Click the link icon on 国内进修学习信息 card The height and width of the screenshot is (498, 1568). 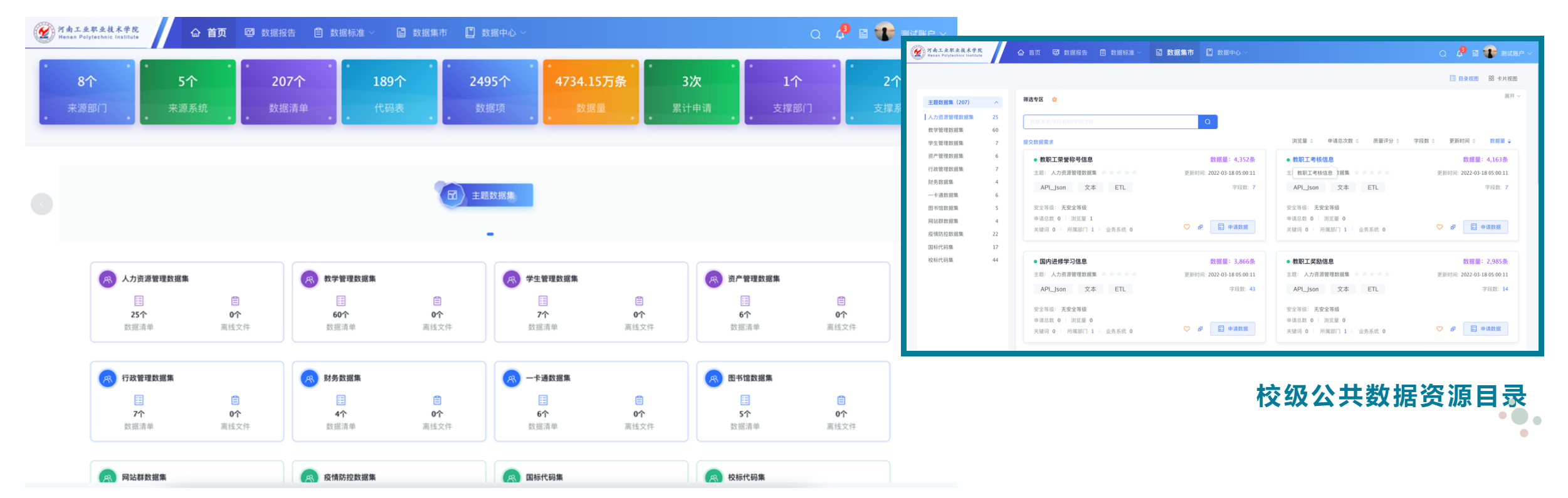(x=1200, y=329)
